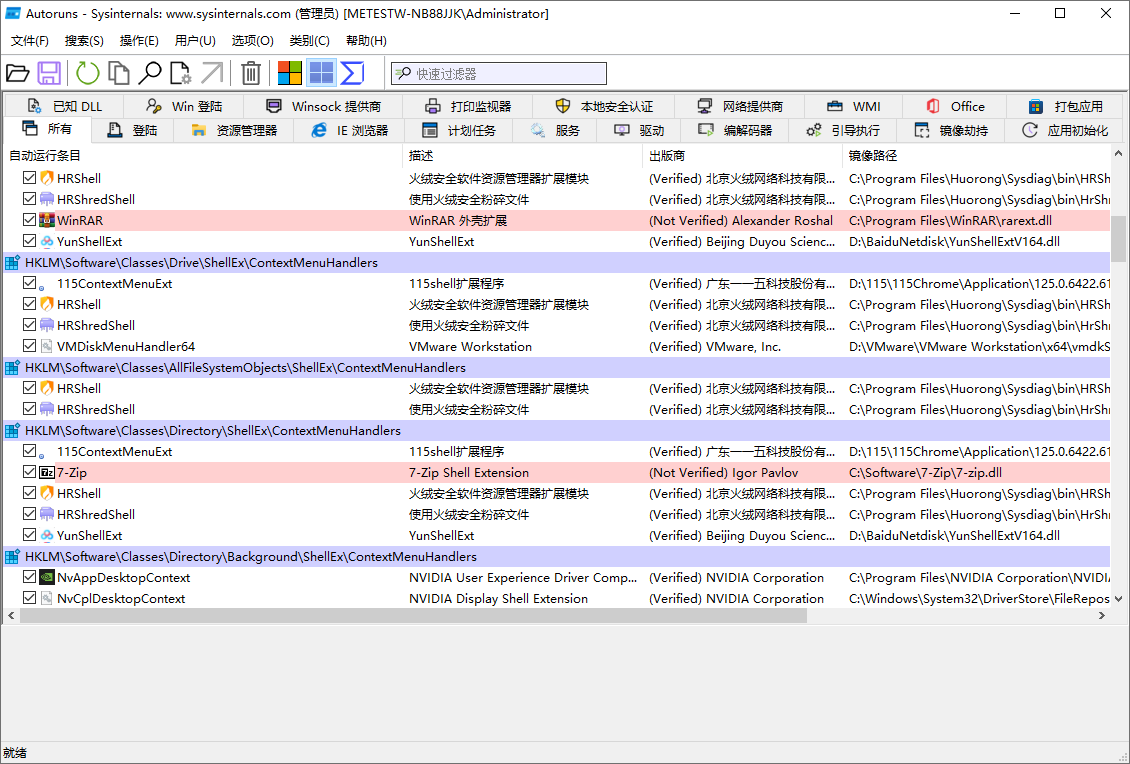This screenshot has height=764, width=1130.
Task: Uncheck YunShellExt checkbox under Directory key
Action: [30, 535]
